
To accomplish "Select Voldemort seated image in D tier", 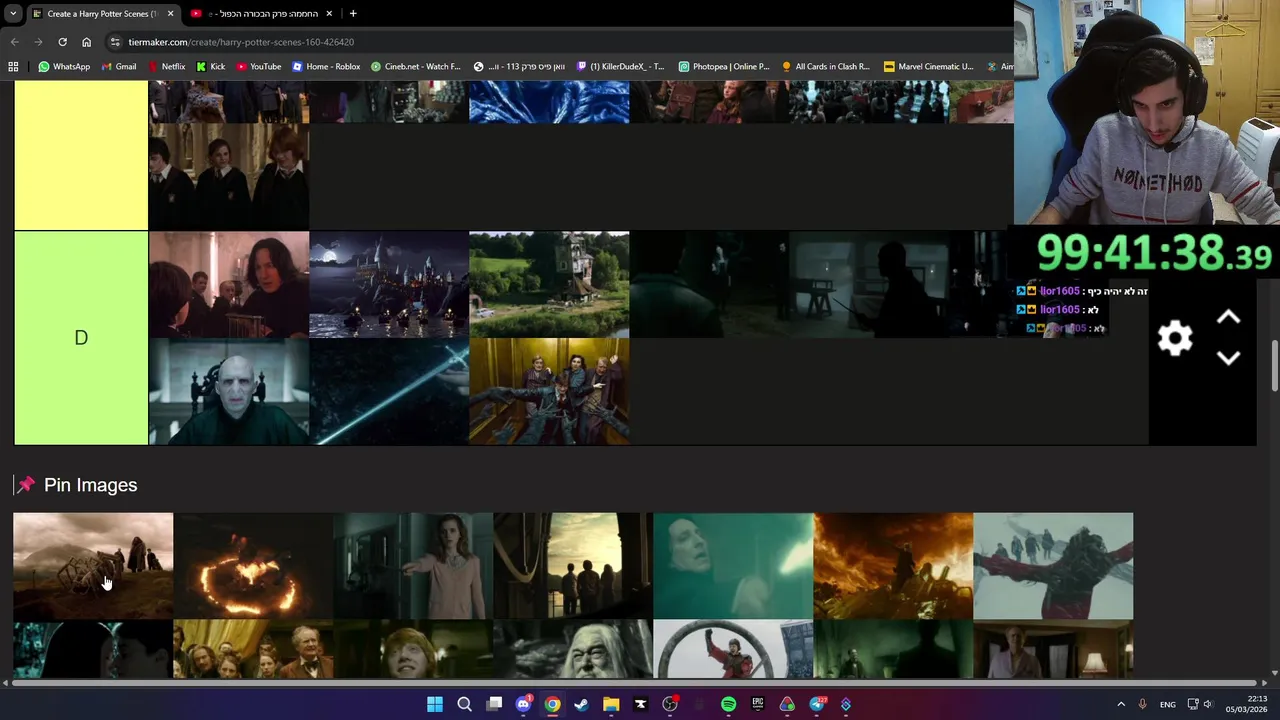I will (229, 391).
